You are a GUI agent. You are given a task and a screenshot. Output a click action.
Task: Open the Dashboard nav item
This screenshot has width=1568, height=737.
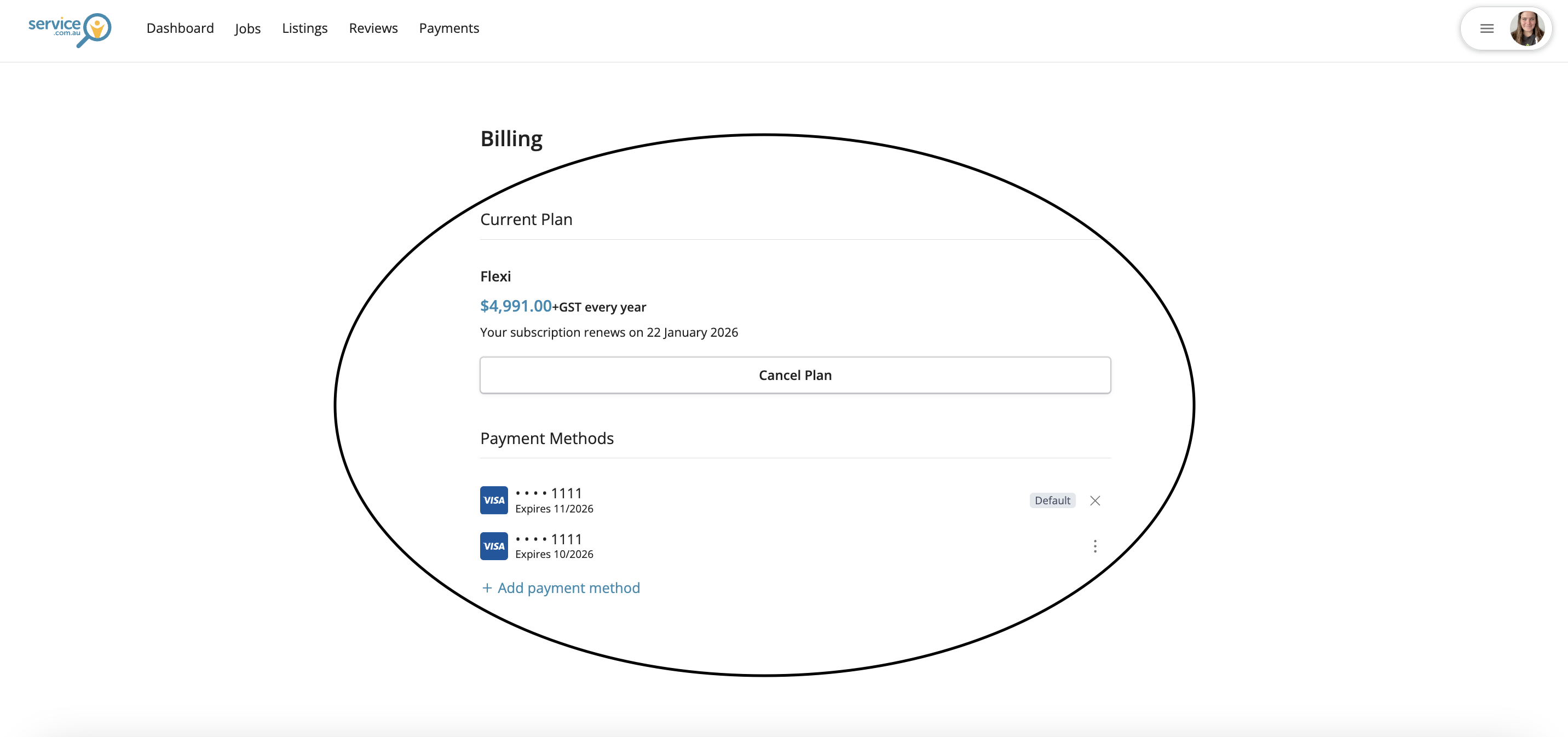pyautogui.click(x=180, y=28)
